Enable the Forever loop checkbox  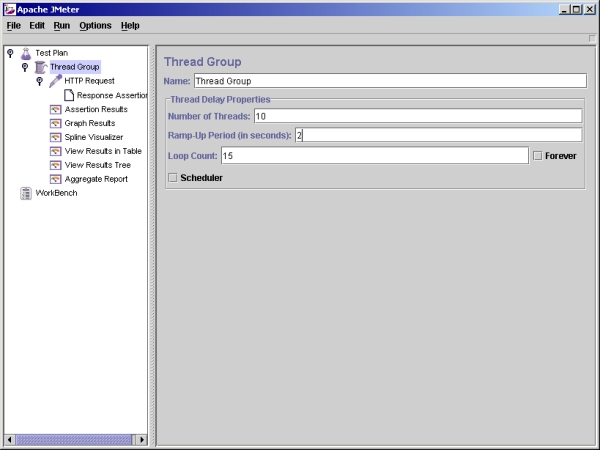click(537, 156)
